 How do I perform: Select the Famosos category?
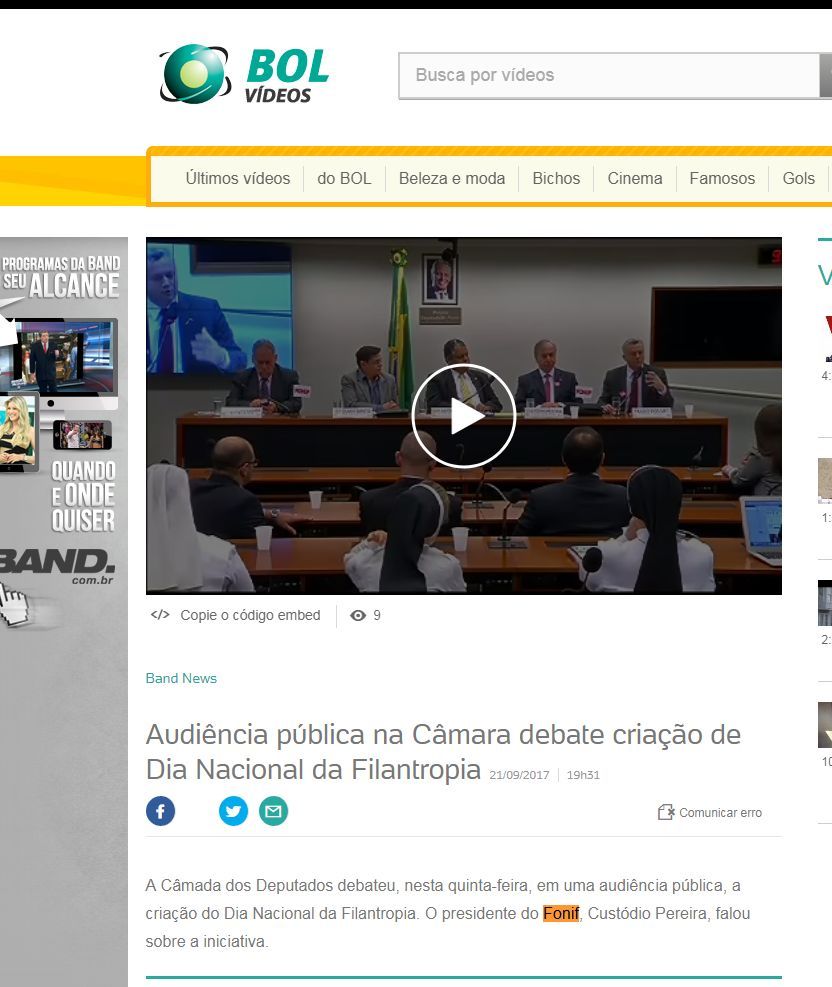(x=722, y=178)
